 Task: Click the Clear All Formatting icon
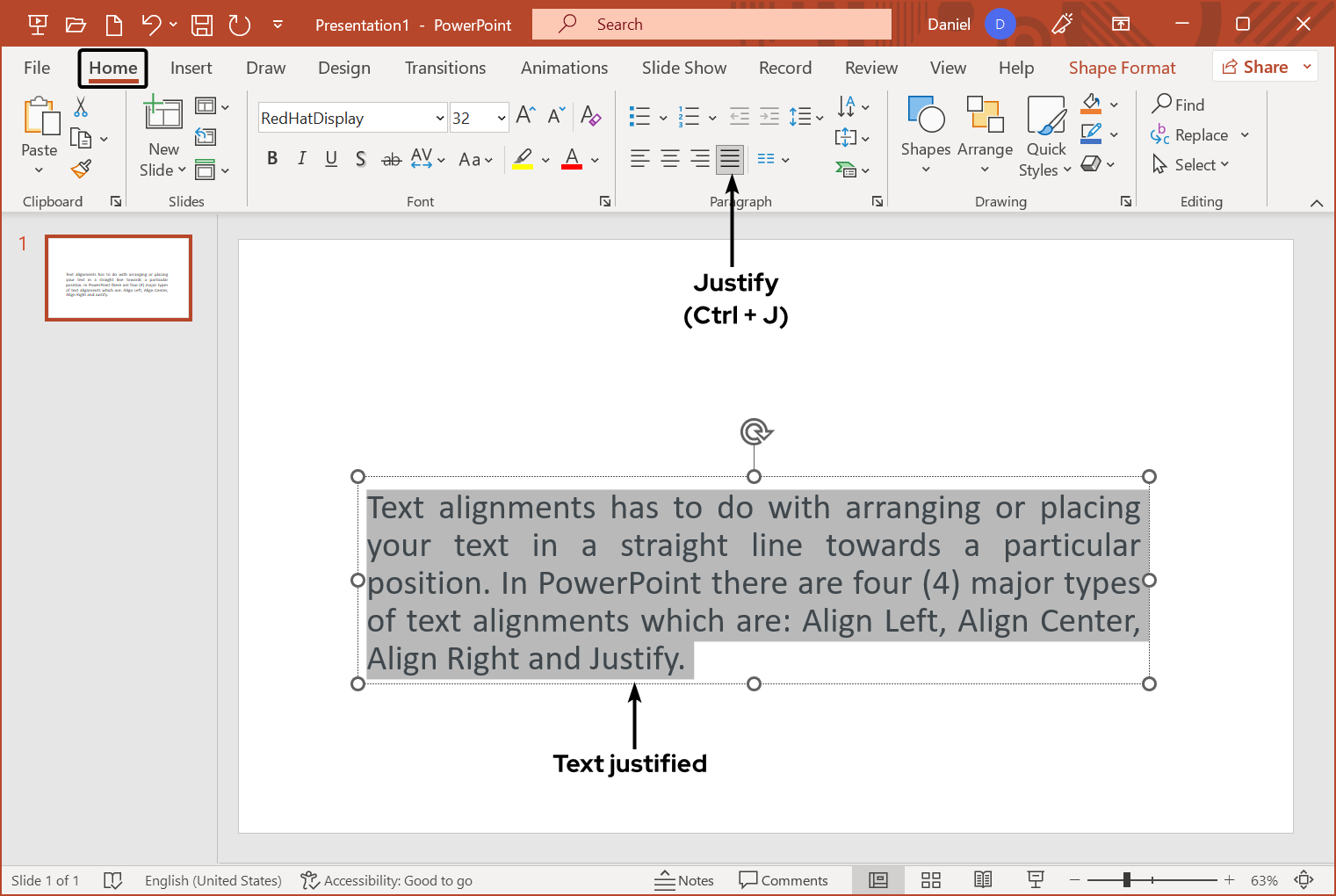click(x=590, y=116)
